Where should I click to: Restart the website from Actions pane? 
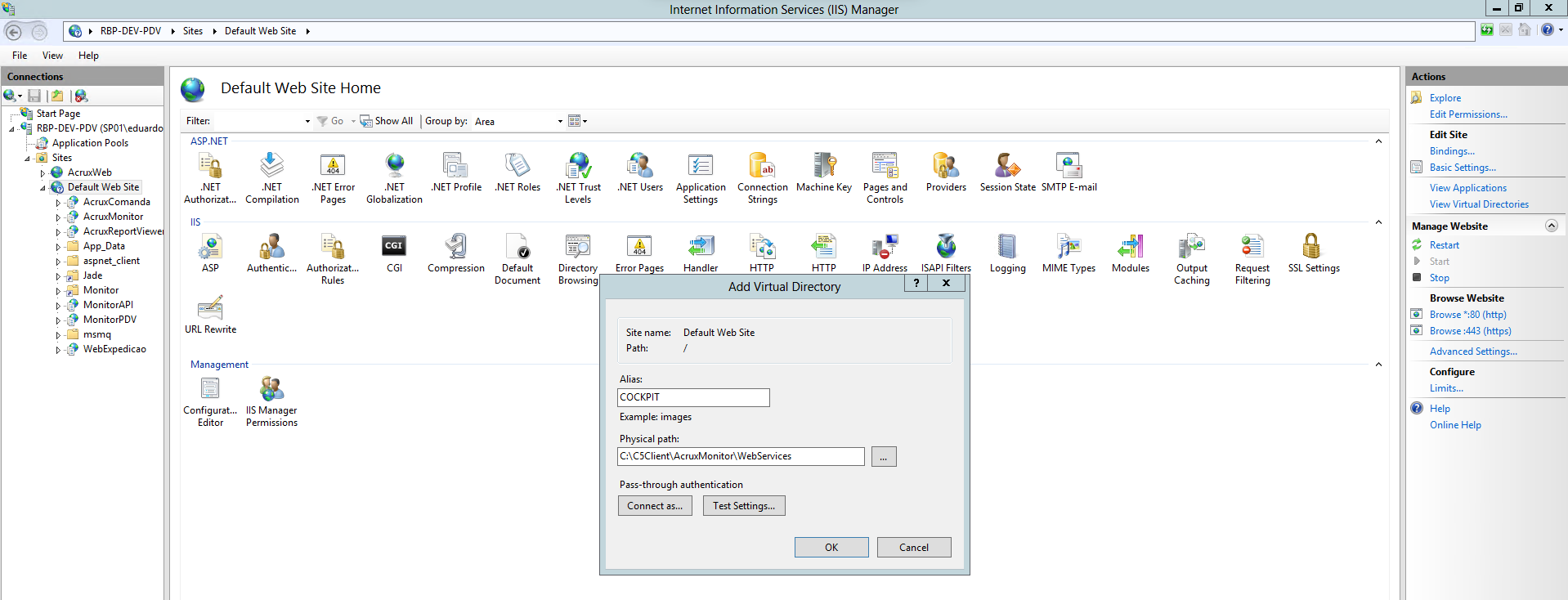[x=1444, y=245]
